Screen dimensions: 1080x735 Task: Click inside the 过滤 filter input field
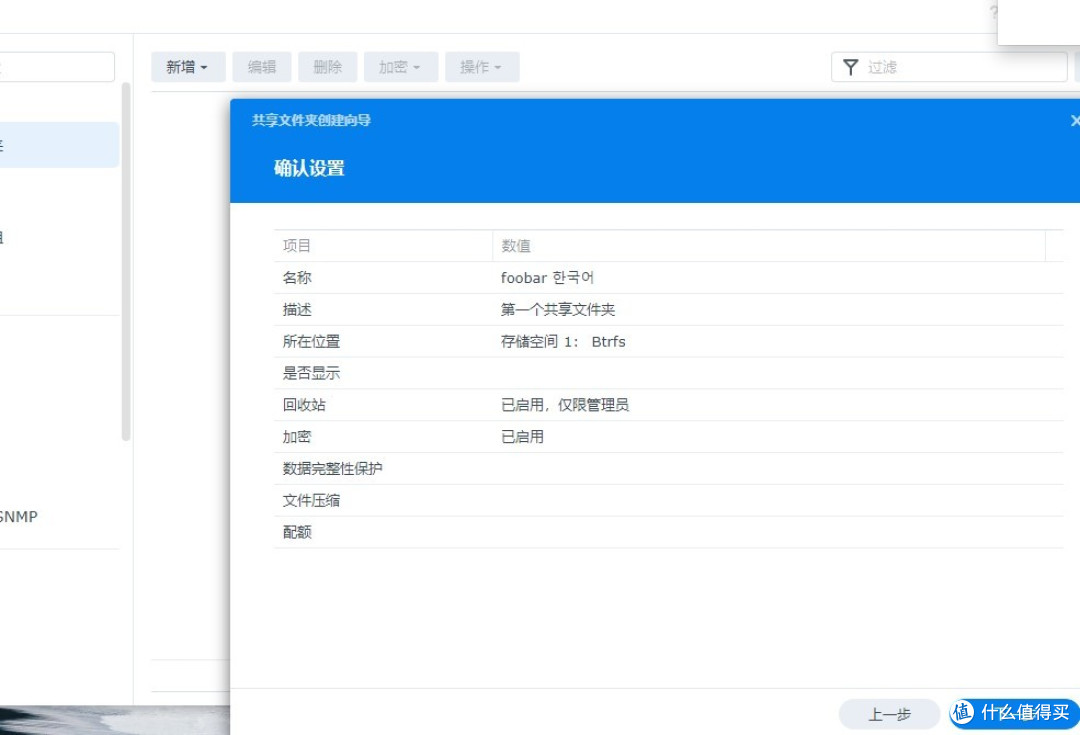(950, 67)
